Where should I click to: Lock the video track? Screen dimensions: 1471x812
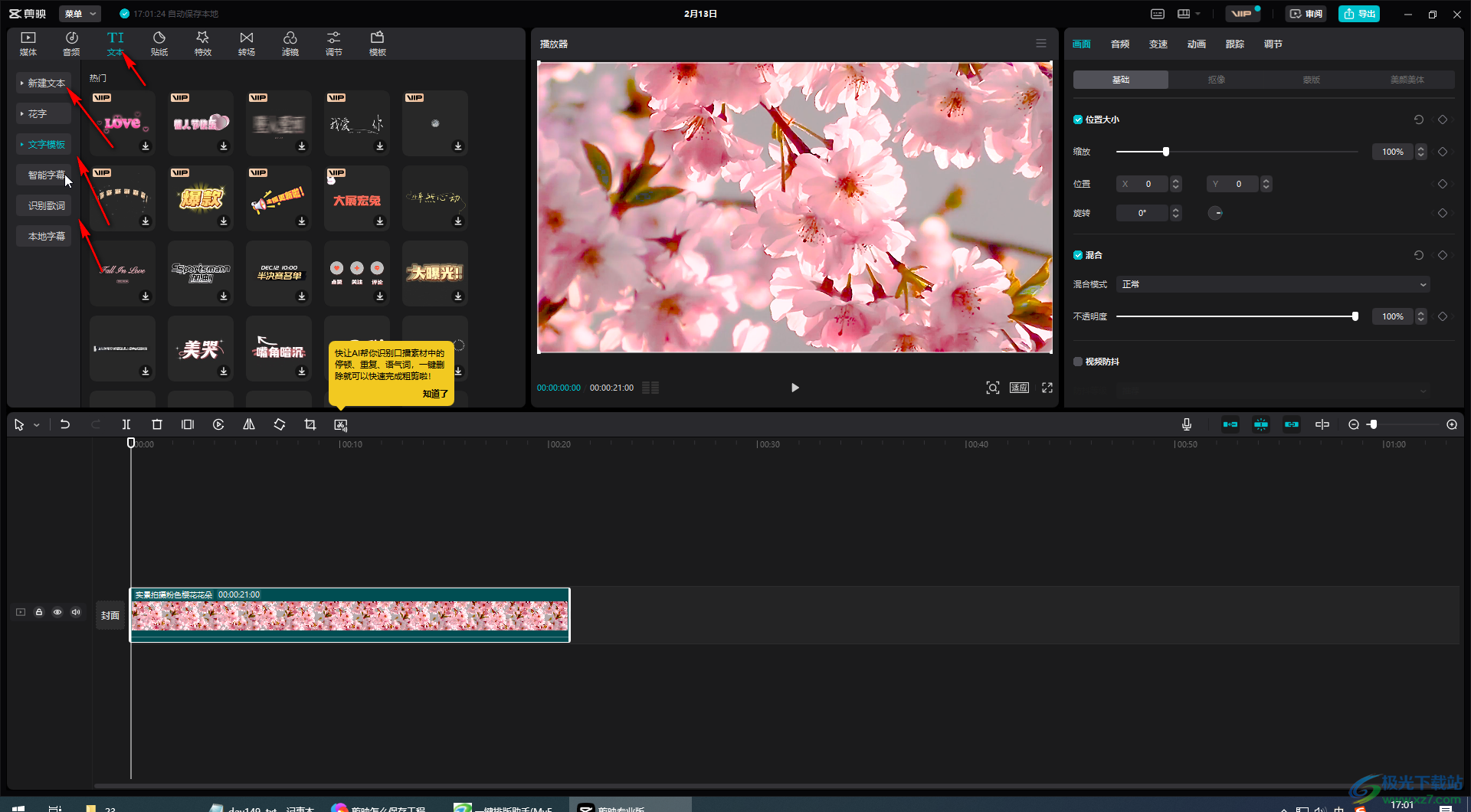click(39, 612)
